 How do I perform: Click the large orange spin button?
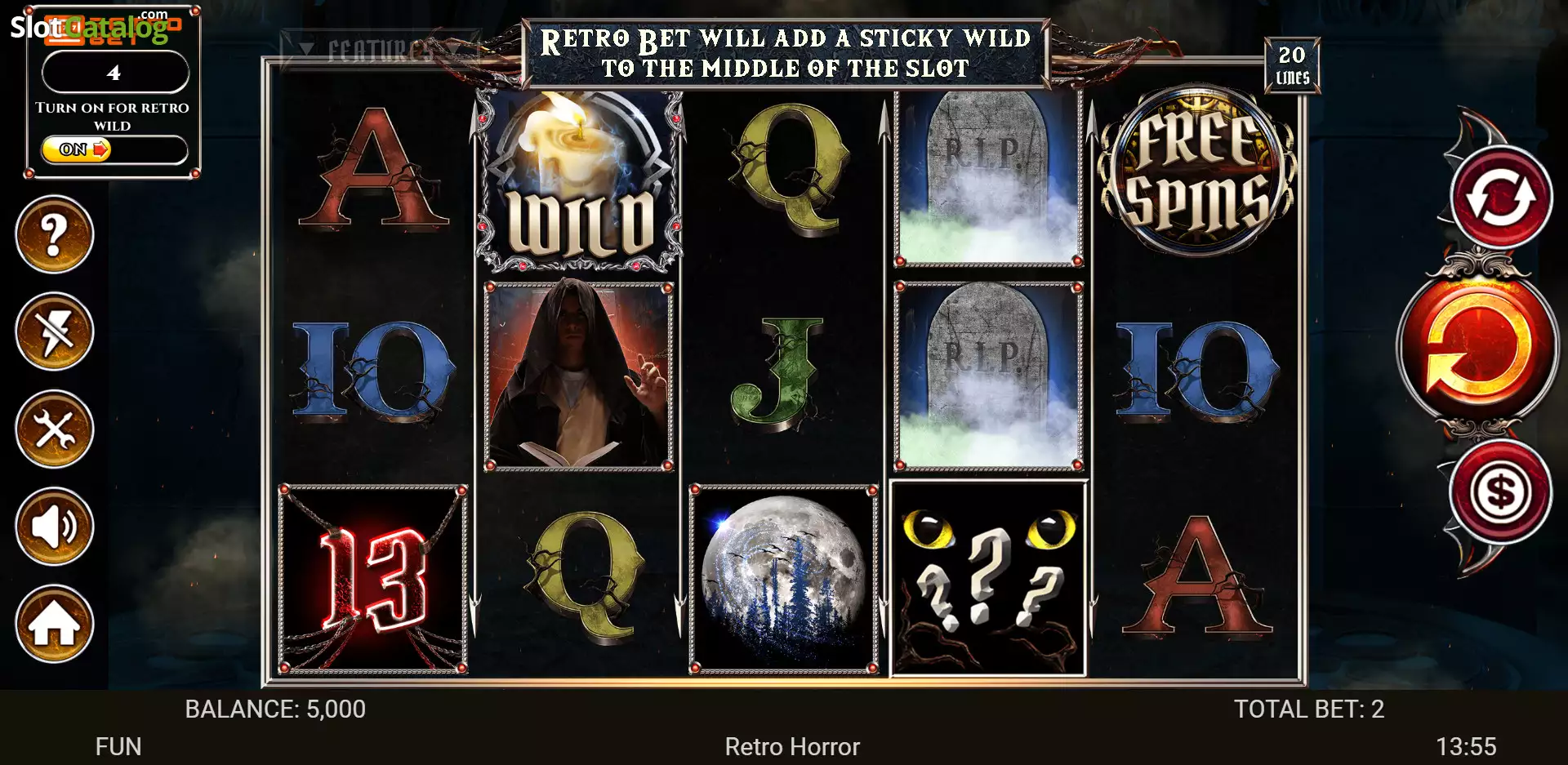(1478, 347)
